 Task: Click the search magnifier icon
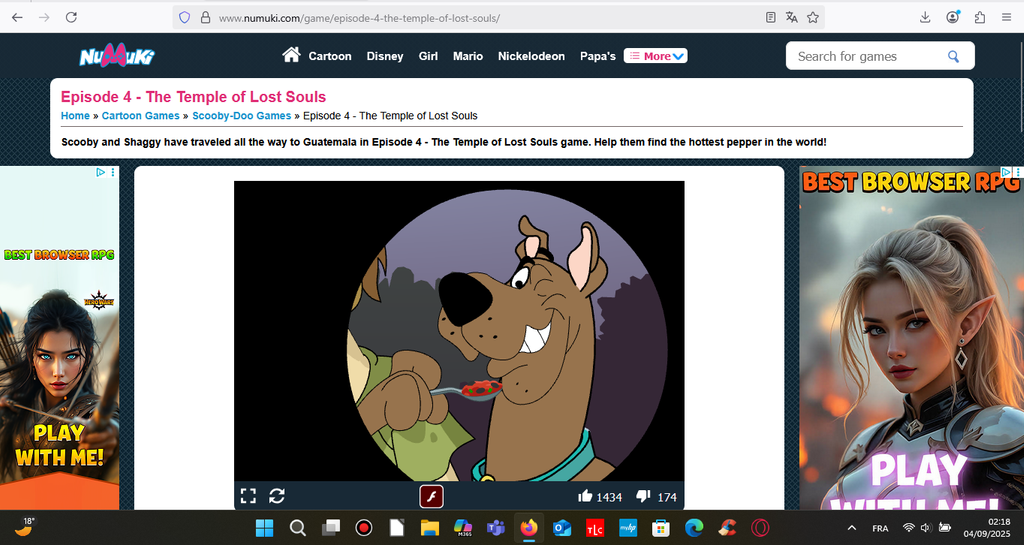(x=954, y=56)
